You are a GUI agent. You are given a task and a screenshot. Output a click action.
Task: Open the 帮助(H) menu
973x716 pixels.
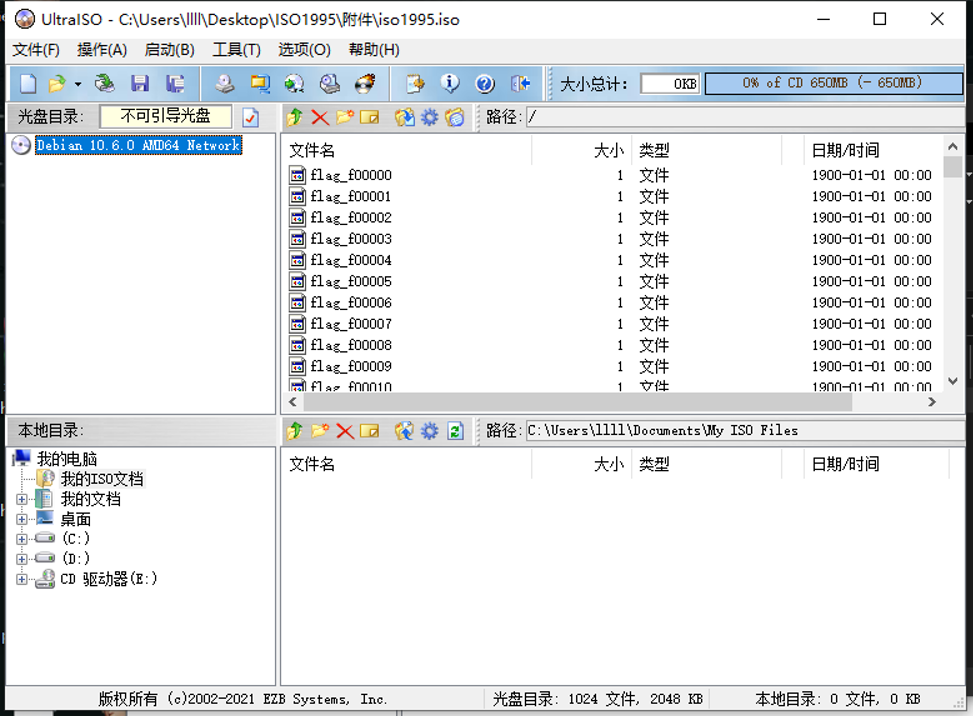[x=374, y=50]
